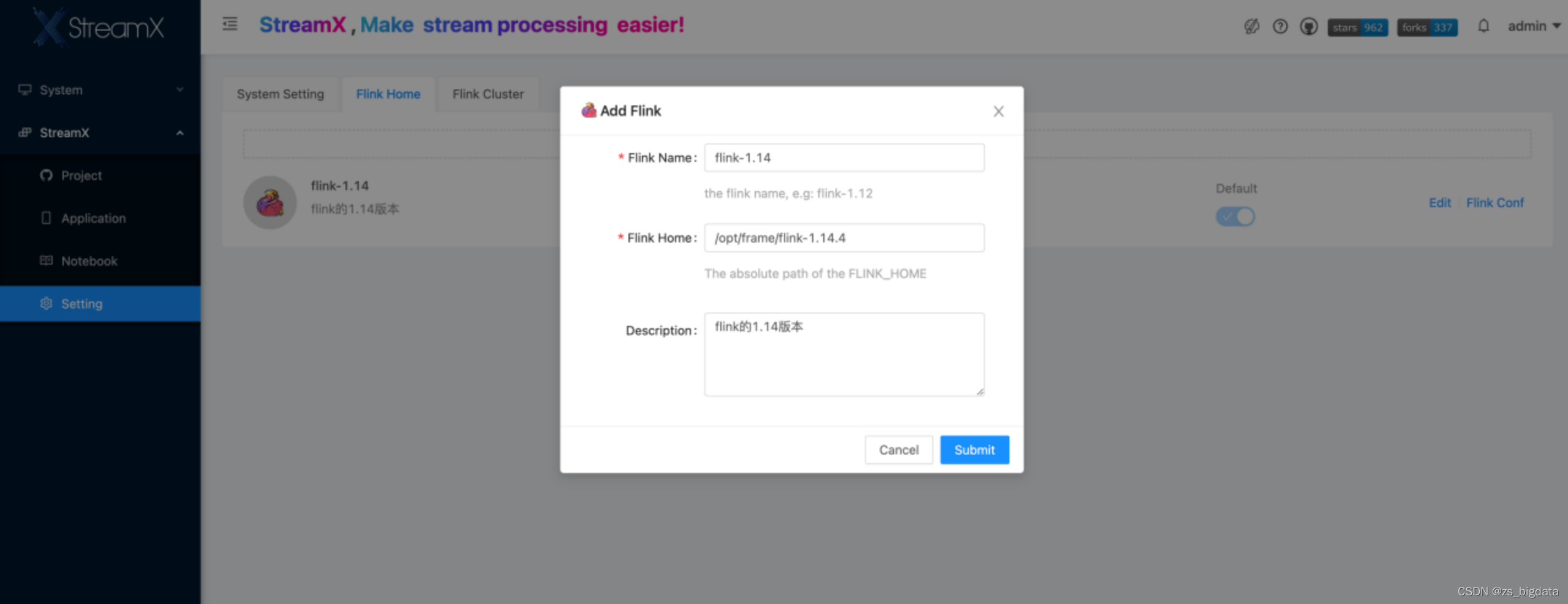Screen dimensions: 1568x604
Task: Open the Flink Conf link
Action: (1494, 203)
